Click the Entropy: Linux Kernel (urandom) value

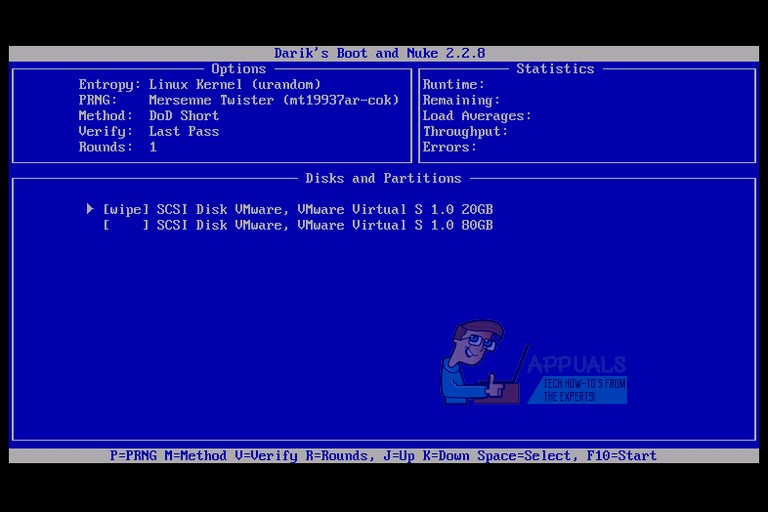click(x=235, y=85)
